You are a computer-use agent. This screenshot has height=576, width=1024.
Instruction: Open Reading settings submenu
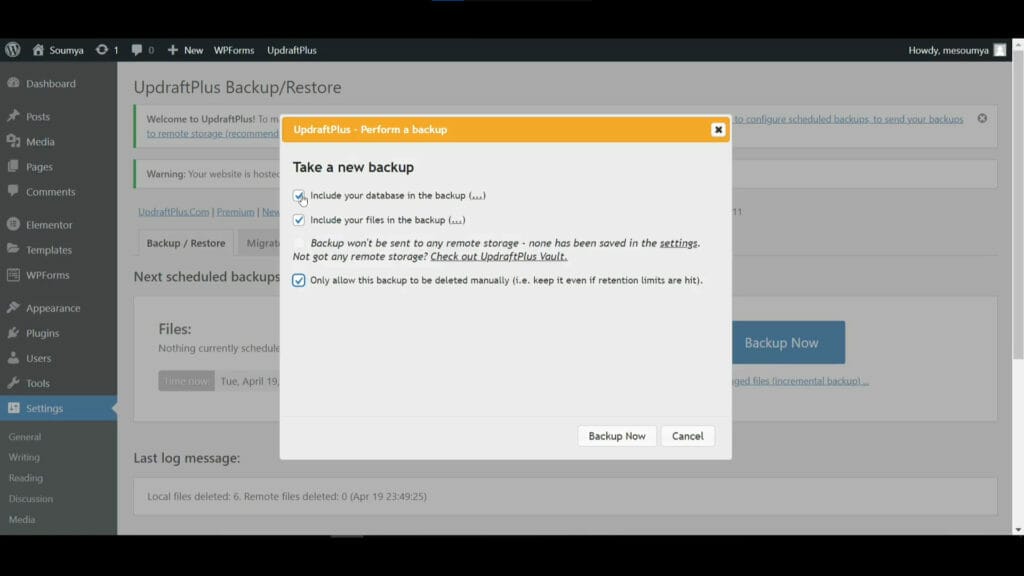coord(25,478)
